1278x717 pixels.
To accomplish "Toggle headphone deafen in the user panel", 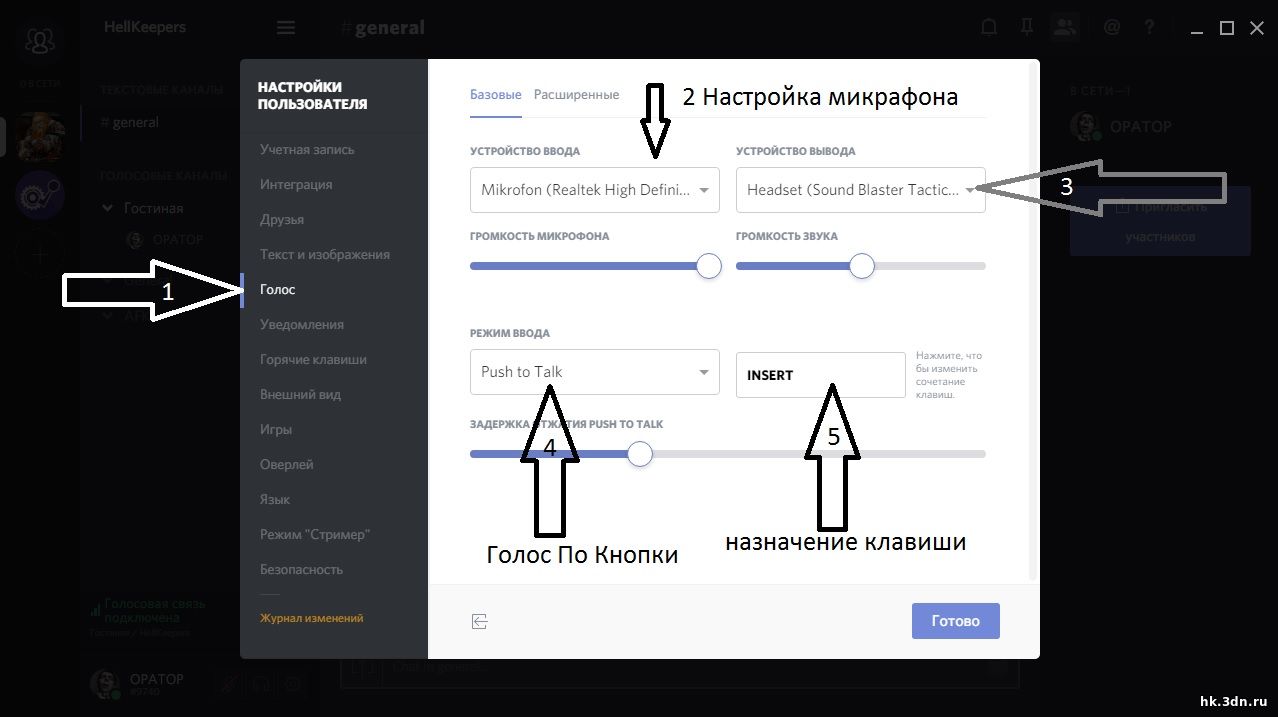I will 262,685.
